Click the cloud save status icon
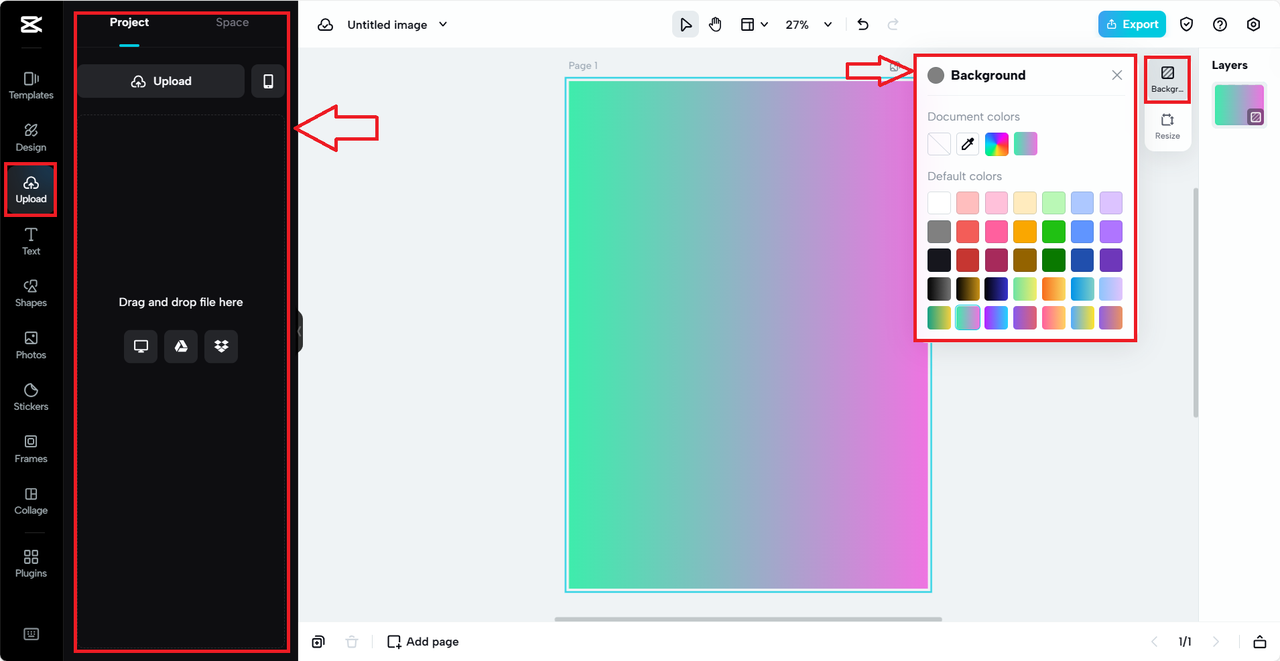This screenshot has height=661, width=1280. pyautogui.click(x=325, y=25)
